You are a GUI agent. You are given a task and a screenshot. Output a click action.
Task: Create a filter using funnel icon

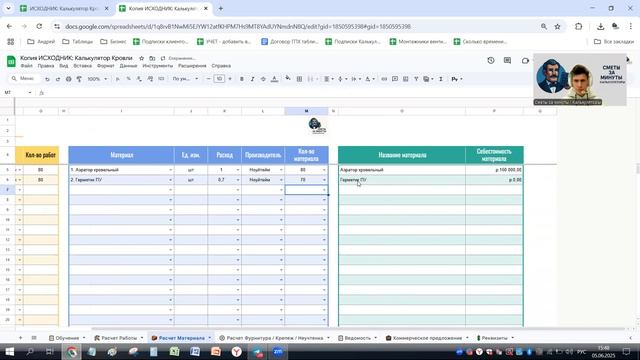click(x=416, y=79)
